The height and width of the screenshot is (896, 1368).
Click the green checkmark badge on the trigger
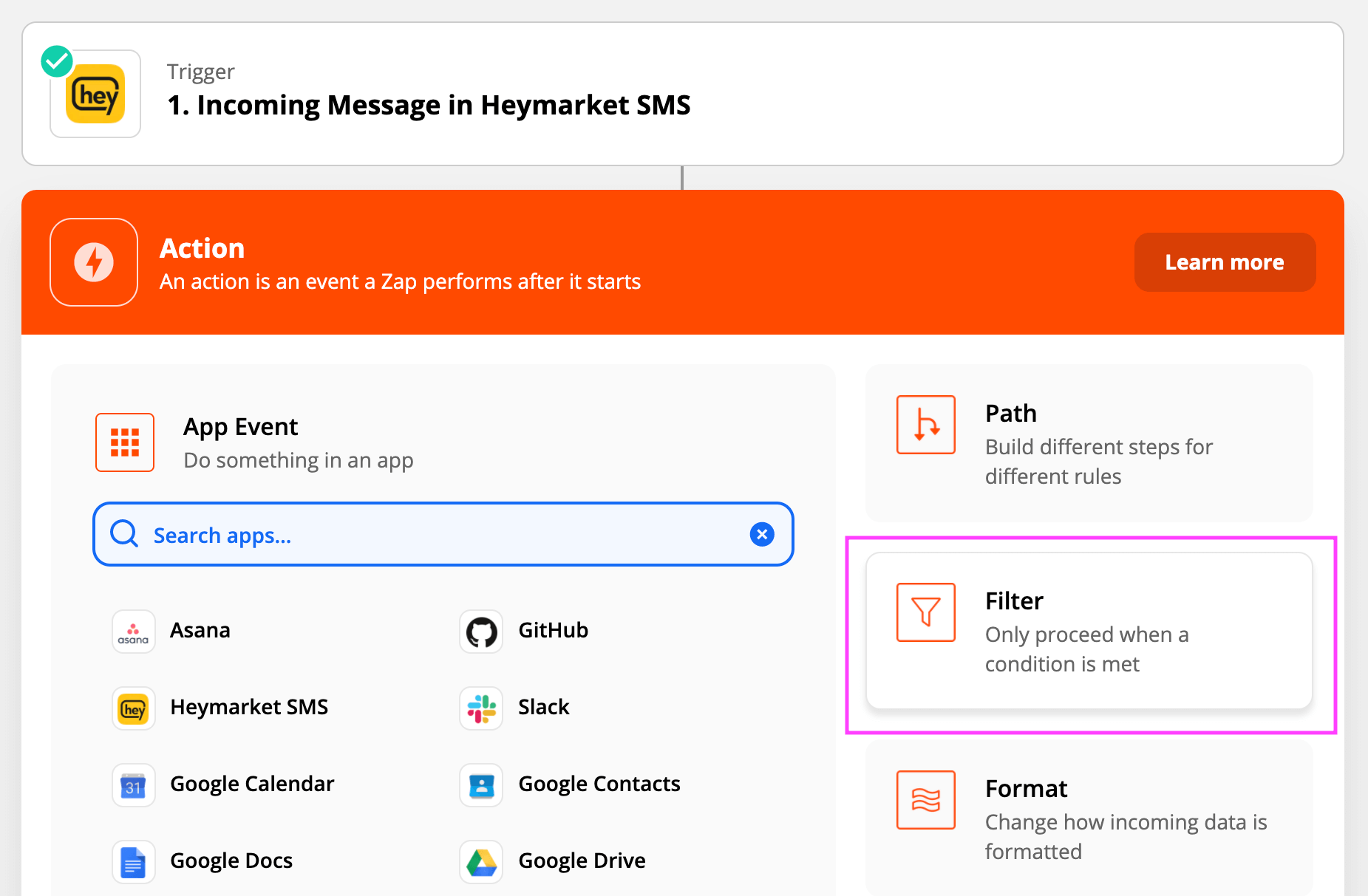[57, 61]
